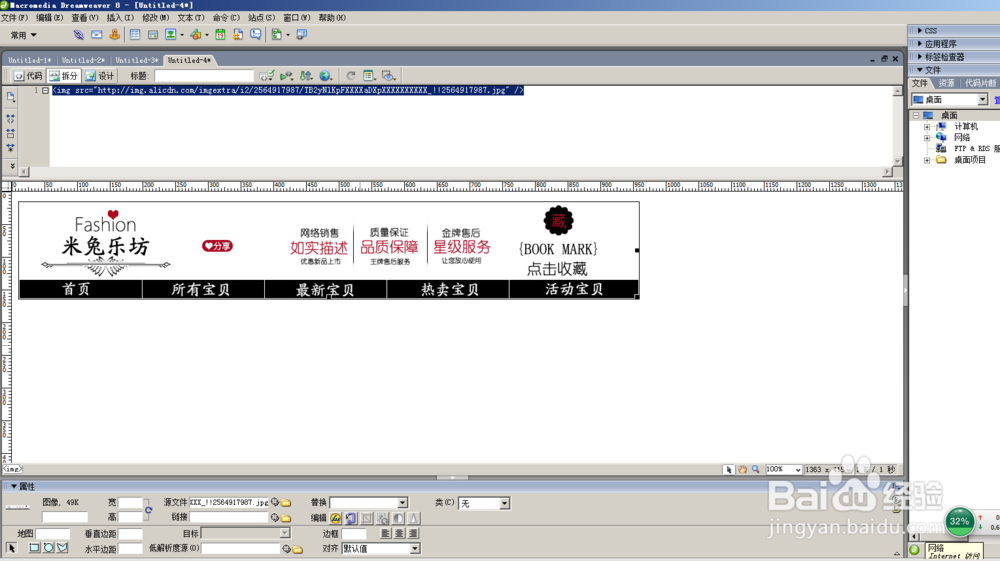The width and height of the screenshot is (1000, 561).
Task: Open the 命令(C) menu
Action: click(x=226, y=18)
